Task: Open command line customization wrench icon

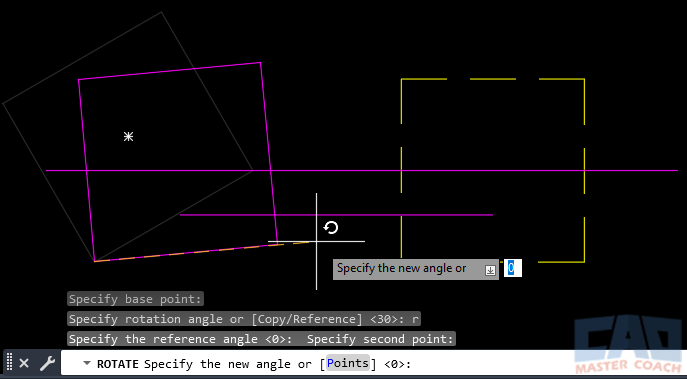Action: point(47,363)
